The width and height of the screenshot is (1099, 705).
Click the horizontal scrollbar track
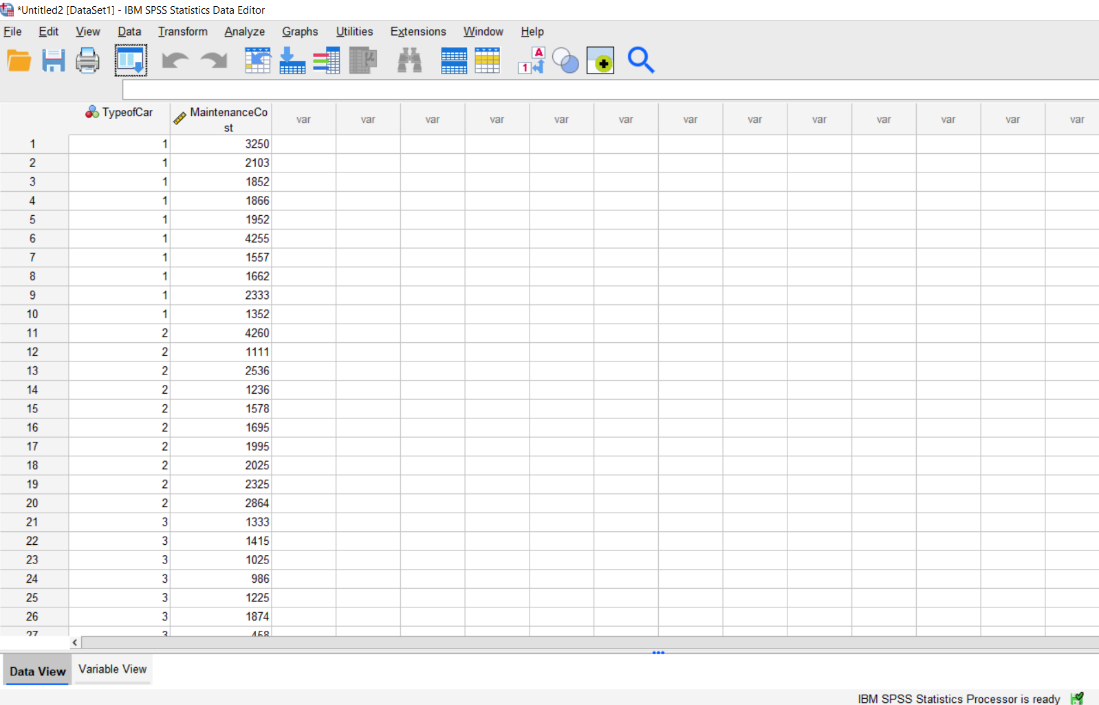click(x=590, y=643)
